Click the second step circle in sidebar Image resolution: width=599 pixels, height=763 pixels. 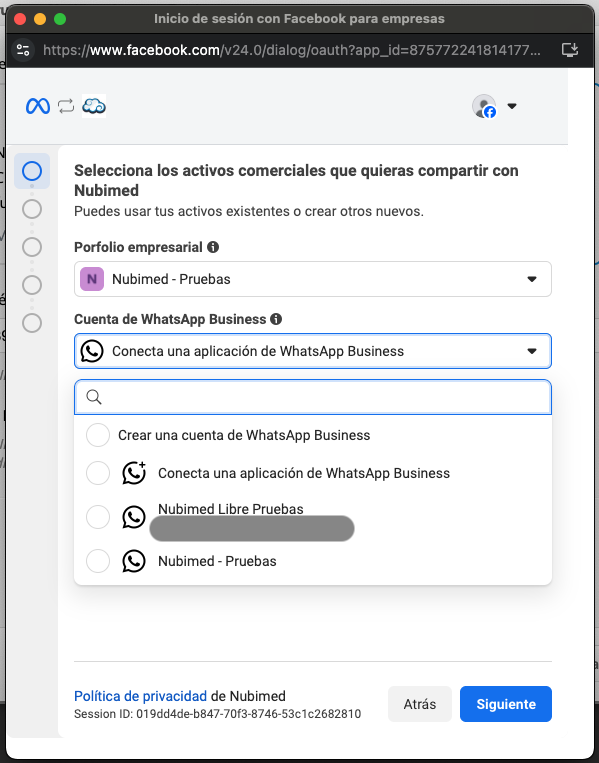point(32,209)
